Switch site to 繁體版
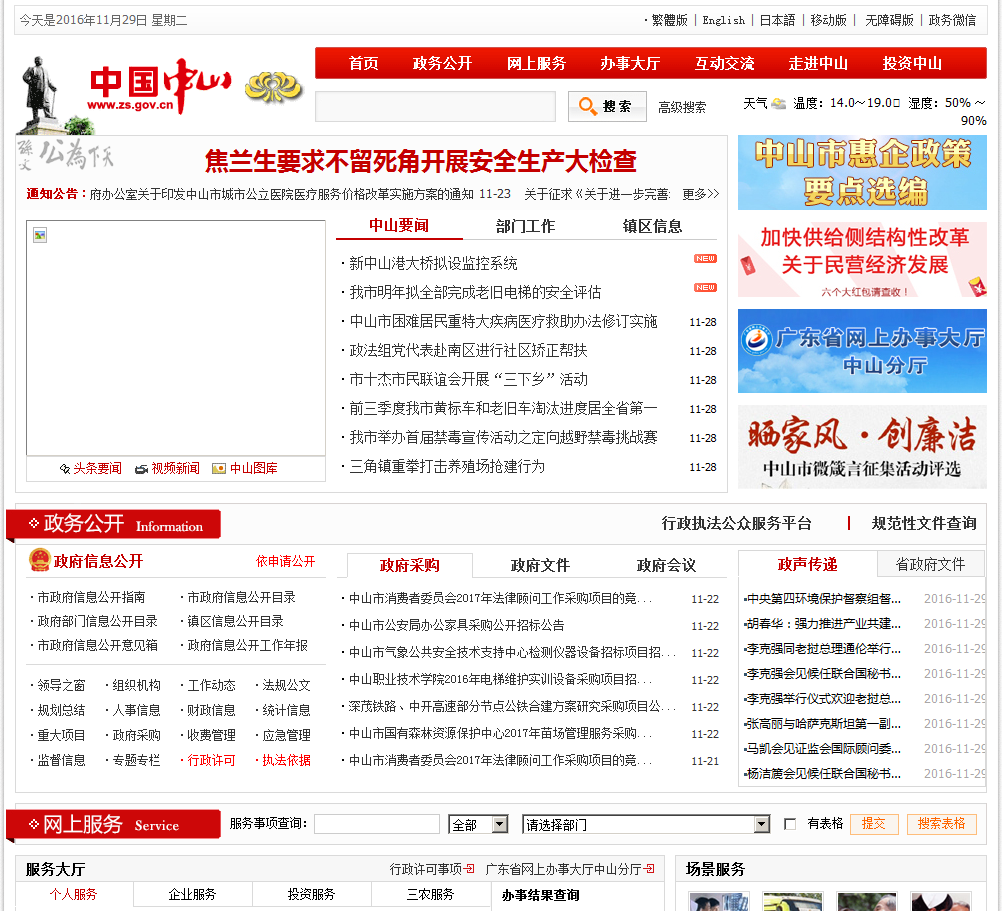 coord(669,20)
